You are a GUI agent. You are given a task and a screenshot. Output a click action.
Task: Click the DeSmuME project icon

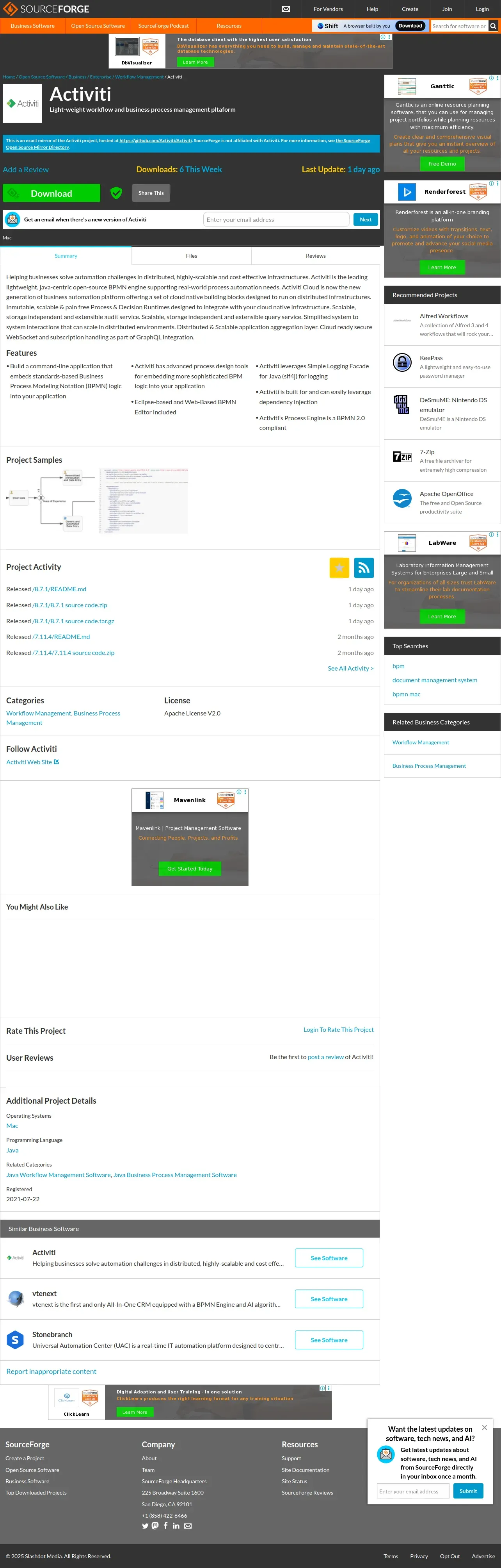click(402, 404)
